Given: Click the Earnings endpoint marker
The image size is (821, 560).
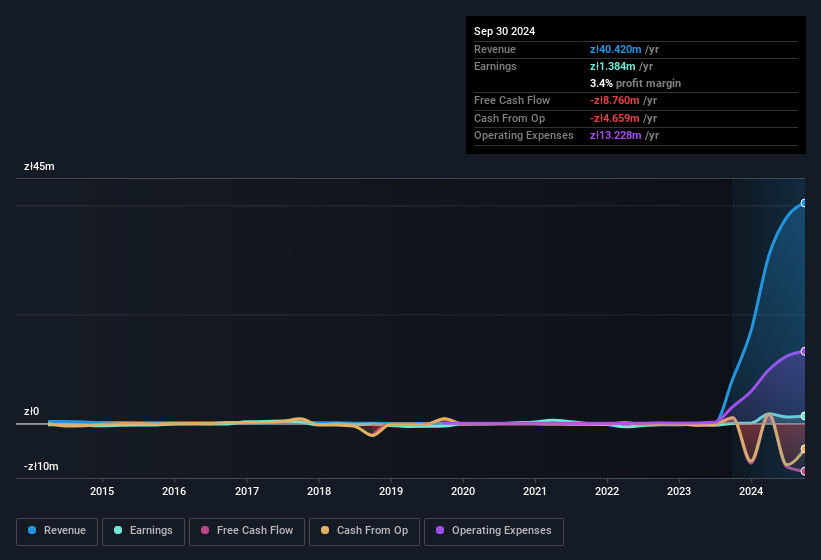Looking at the screenshot, I should pyautogui.click(x=804, y=416).
